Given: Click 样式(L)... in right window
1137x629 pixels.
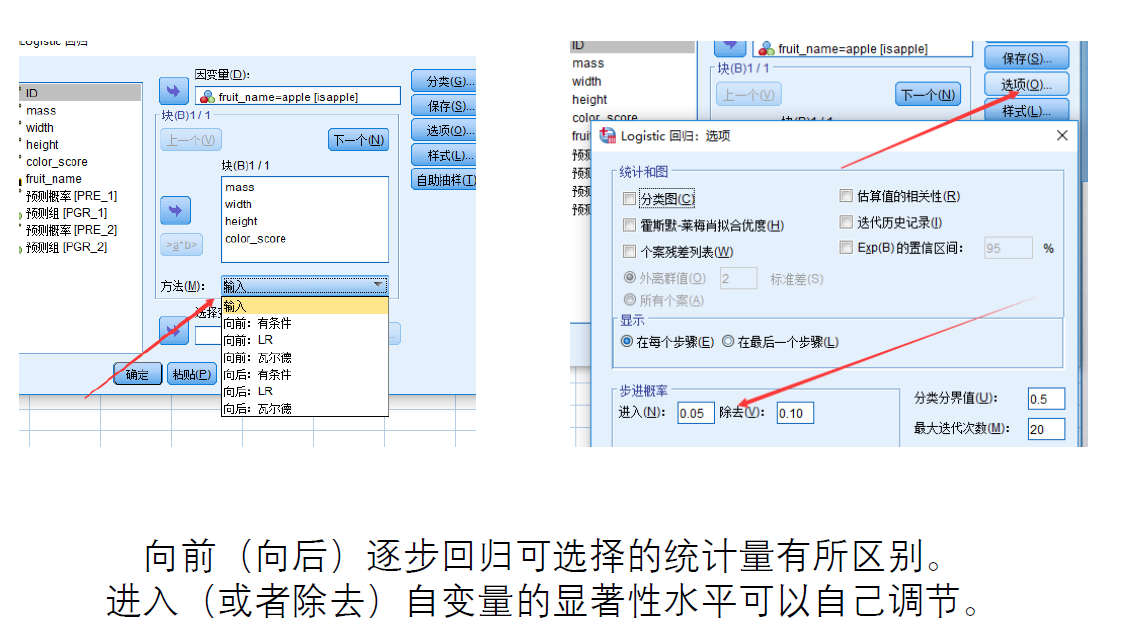Looking at the screenshot, I should tap(1027, 111).
